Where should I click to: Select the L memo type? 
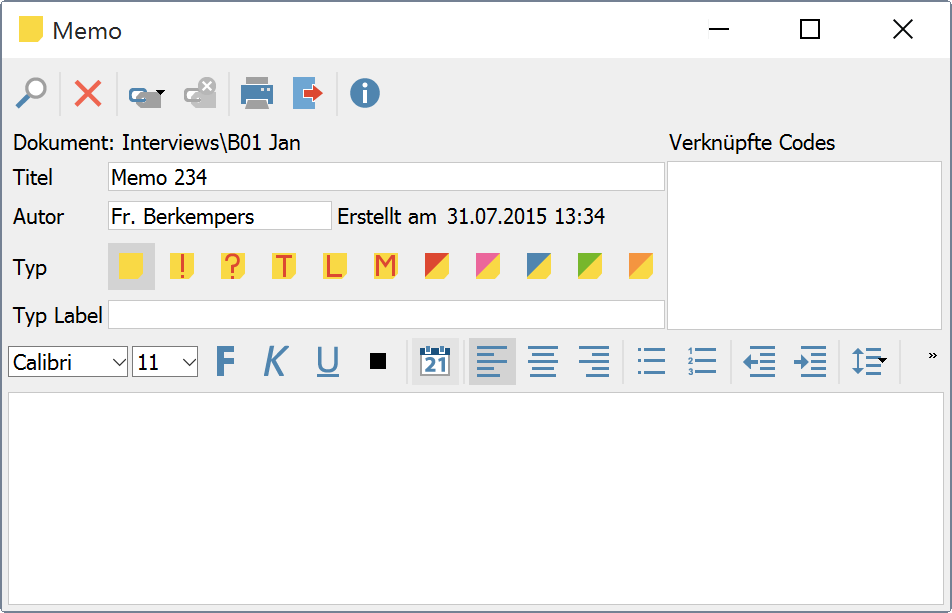pos(335,266)
